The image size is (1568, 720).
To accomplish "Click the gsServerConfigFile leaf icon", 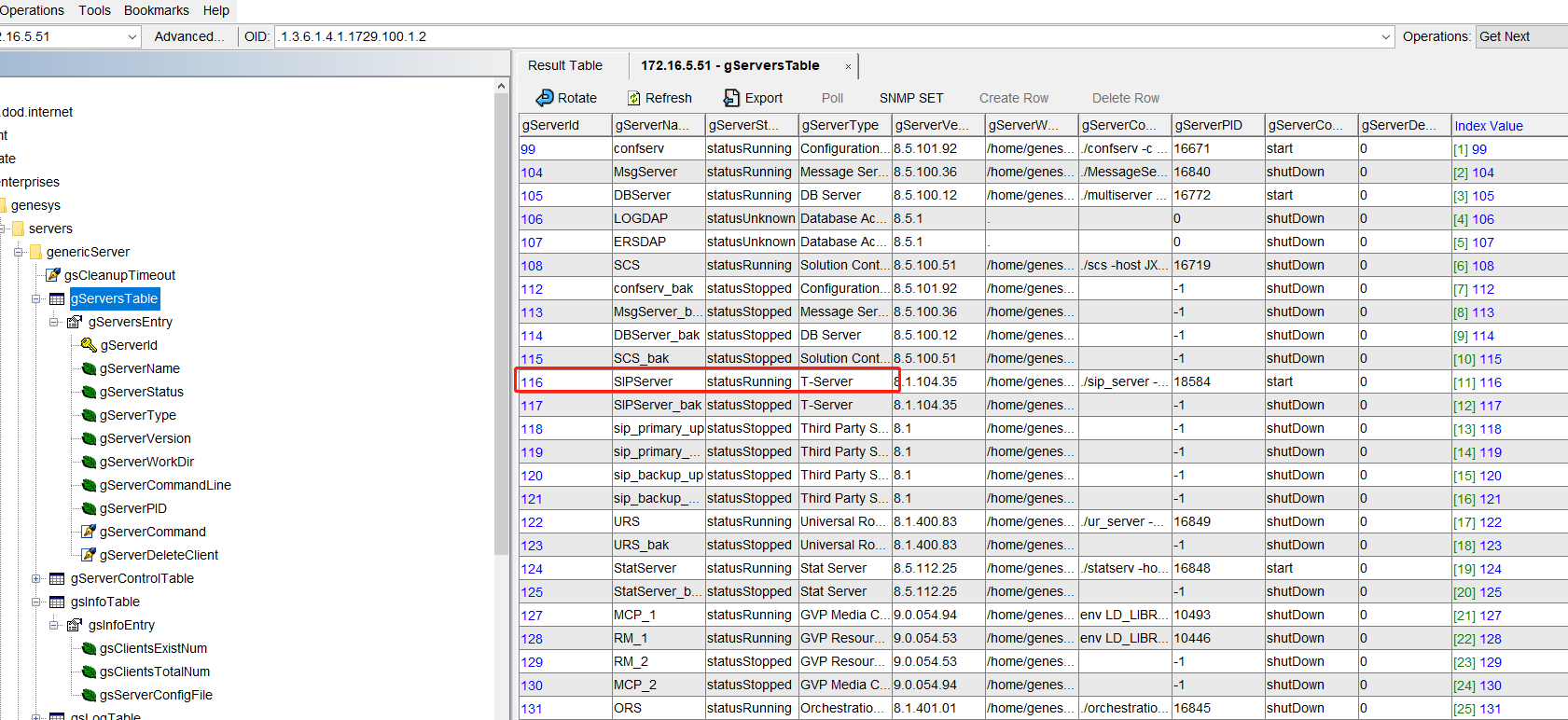I will coord(89,695).
